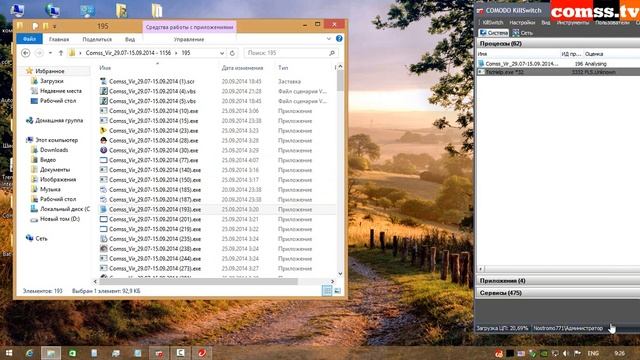Open Домашняя группа in sidebar
This screenshot has height=360, width=640.
(x=54, y=120)
